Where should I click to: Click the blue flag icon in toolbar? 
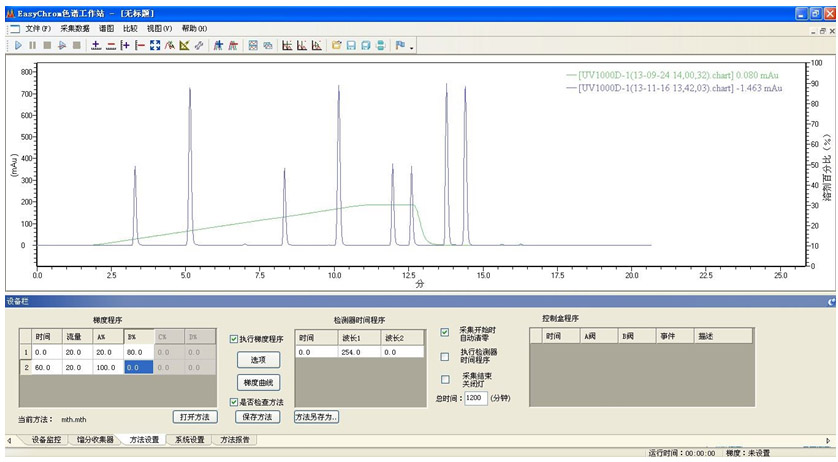tap(400, 46)
